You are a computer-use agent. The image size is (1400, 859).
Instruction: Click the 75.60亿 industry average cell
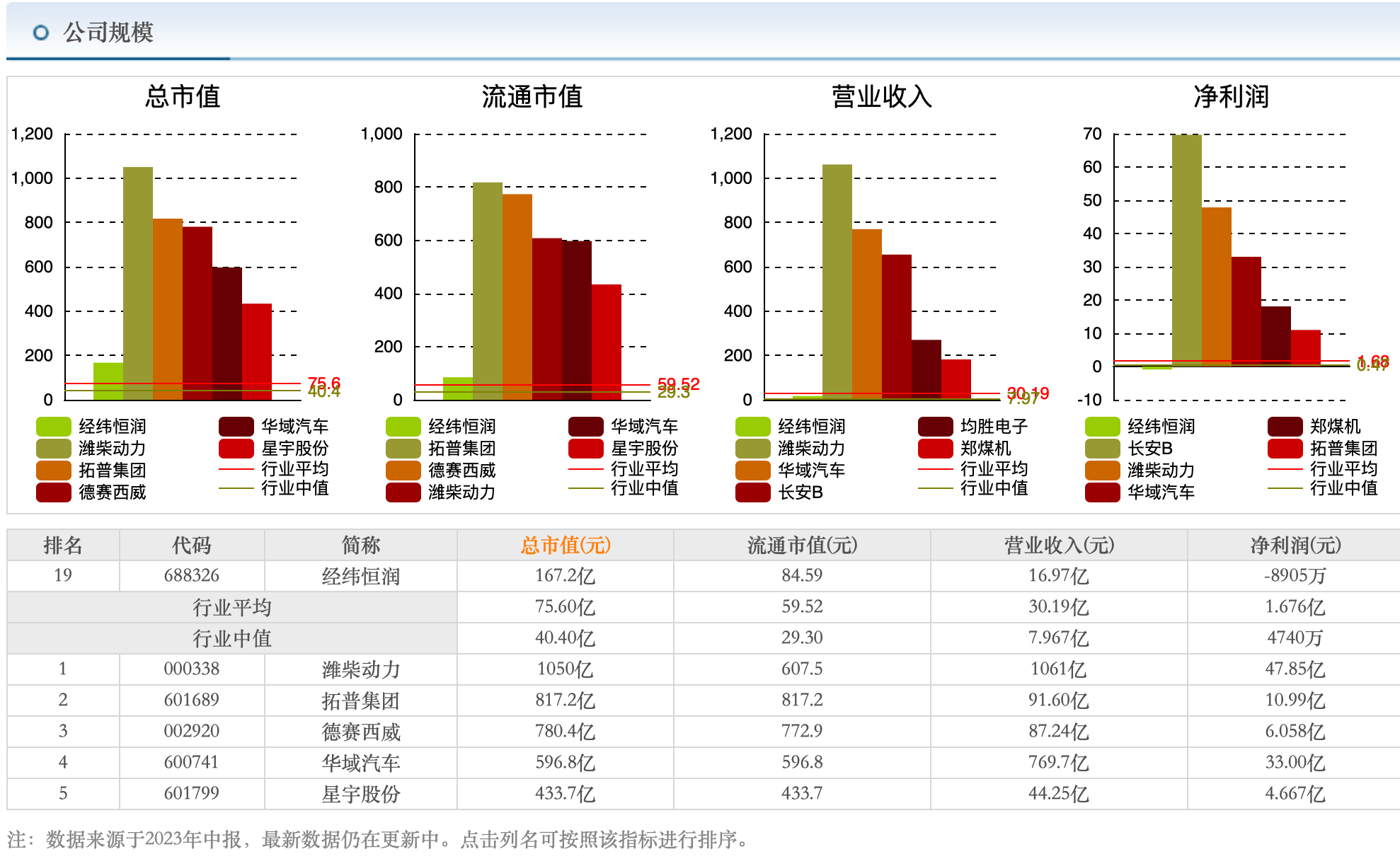(565, 607)
